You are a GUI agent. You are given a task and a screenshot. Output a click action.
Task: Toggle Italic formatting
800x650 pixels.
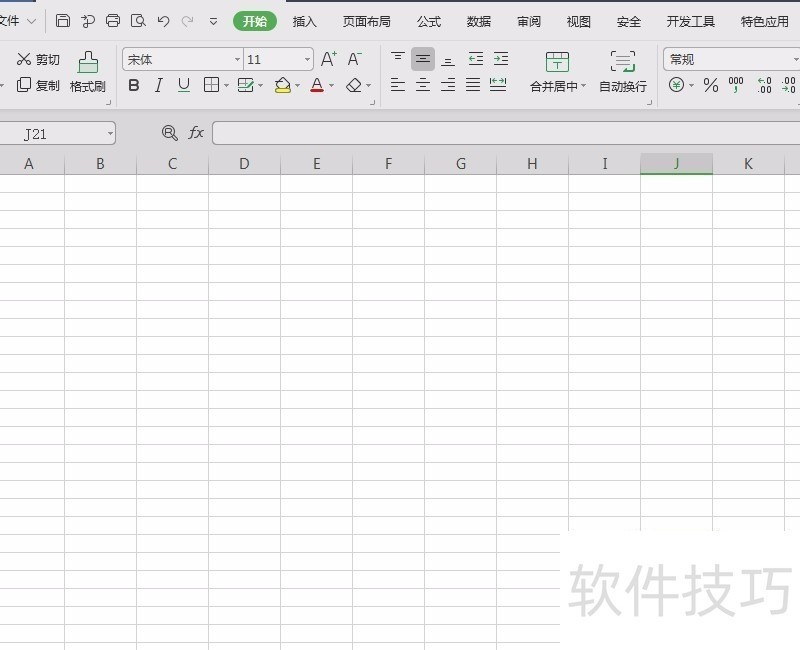coord(159,85)
